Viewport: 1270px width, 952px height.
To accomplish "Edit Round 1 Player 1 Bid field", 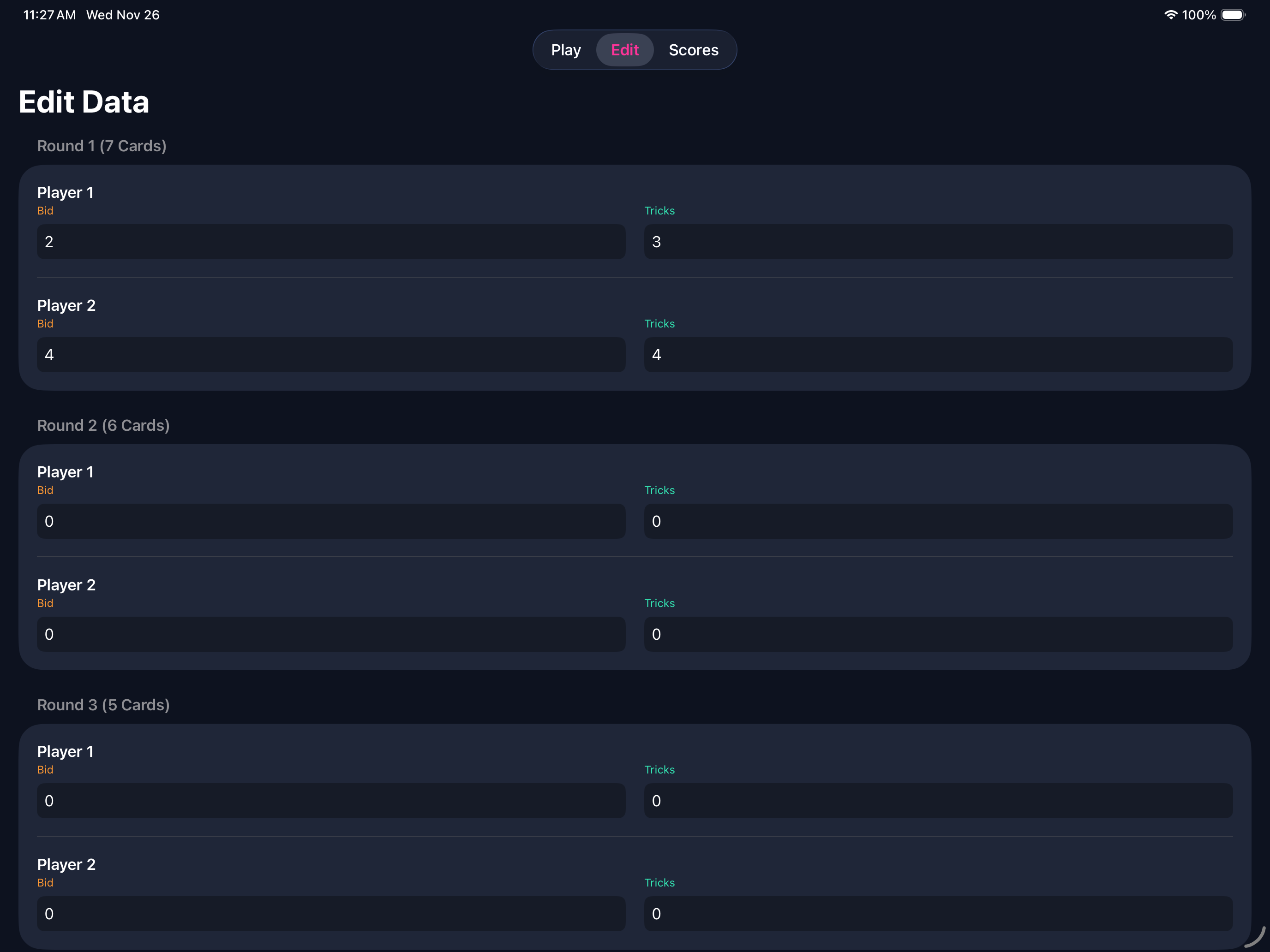I will pos(331,242).
